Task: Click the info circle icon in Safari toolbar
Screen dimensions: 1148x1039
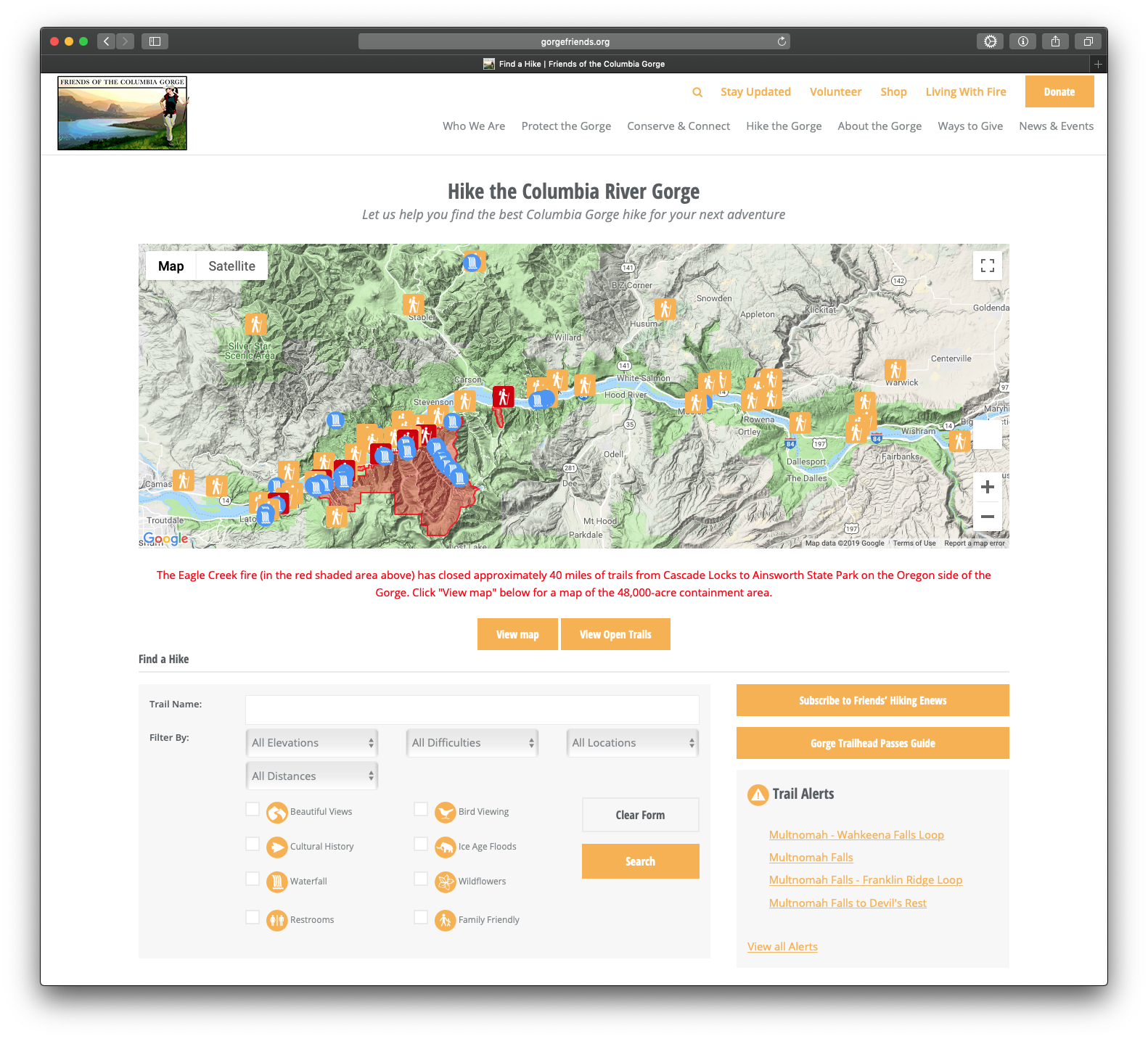Action: (1022, 41)
